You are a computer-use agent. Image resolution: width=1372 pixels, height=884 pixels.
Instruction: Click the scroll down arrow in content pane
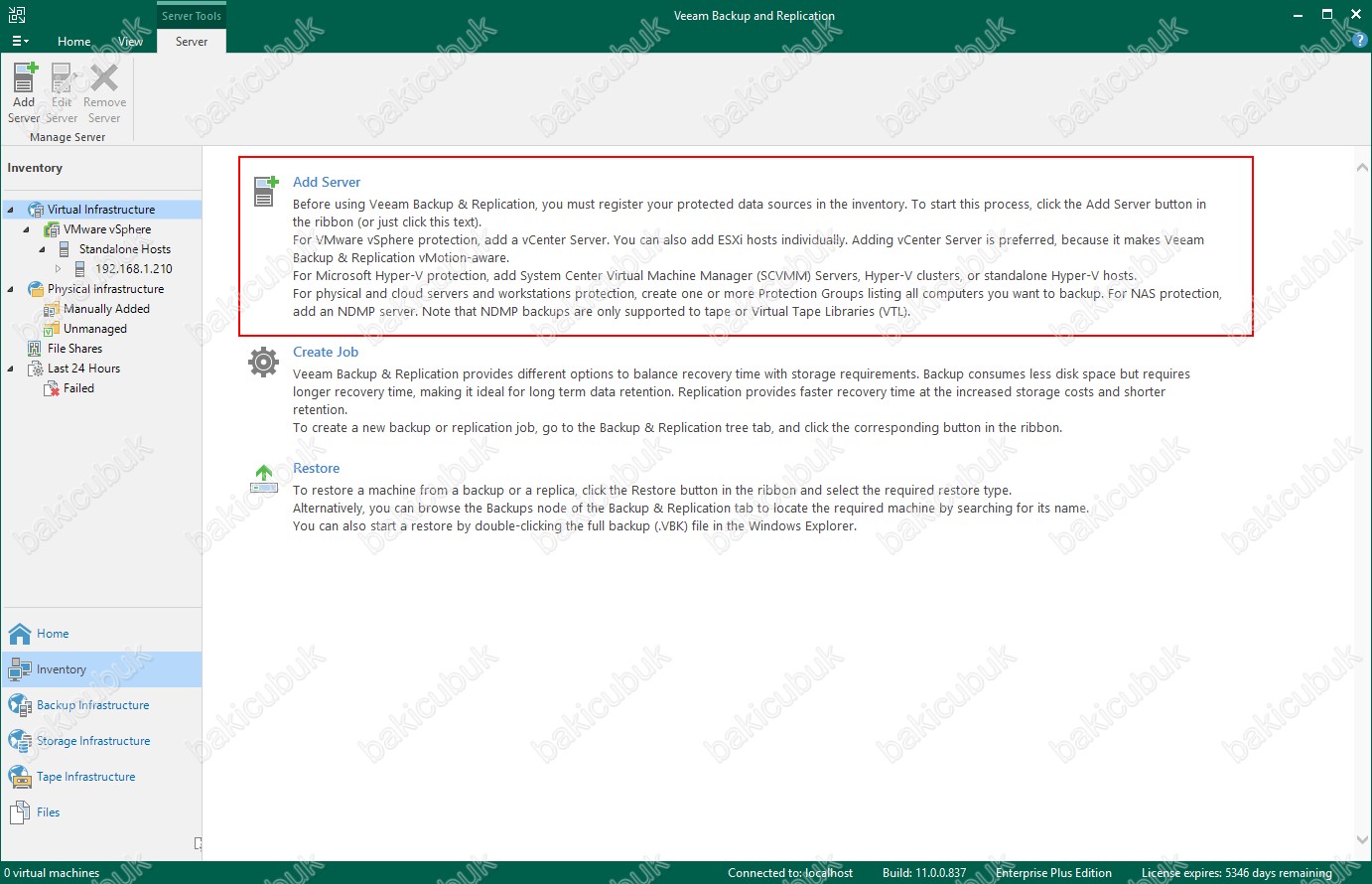click(1362, 840)
